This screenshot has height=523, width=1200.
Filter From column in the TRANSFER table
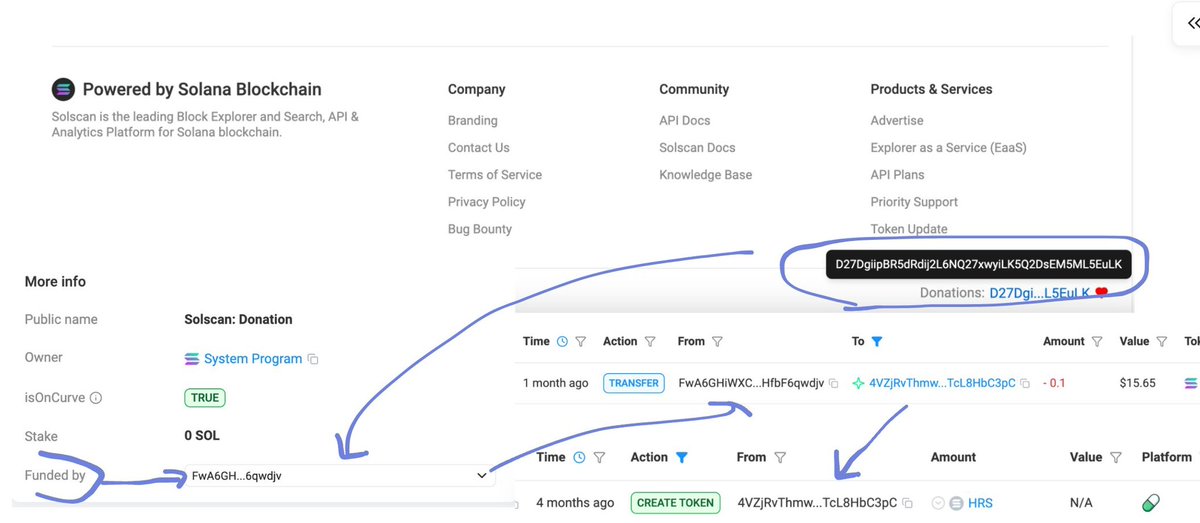(717, 342)
